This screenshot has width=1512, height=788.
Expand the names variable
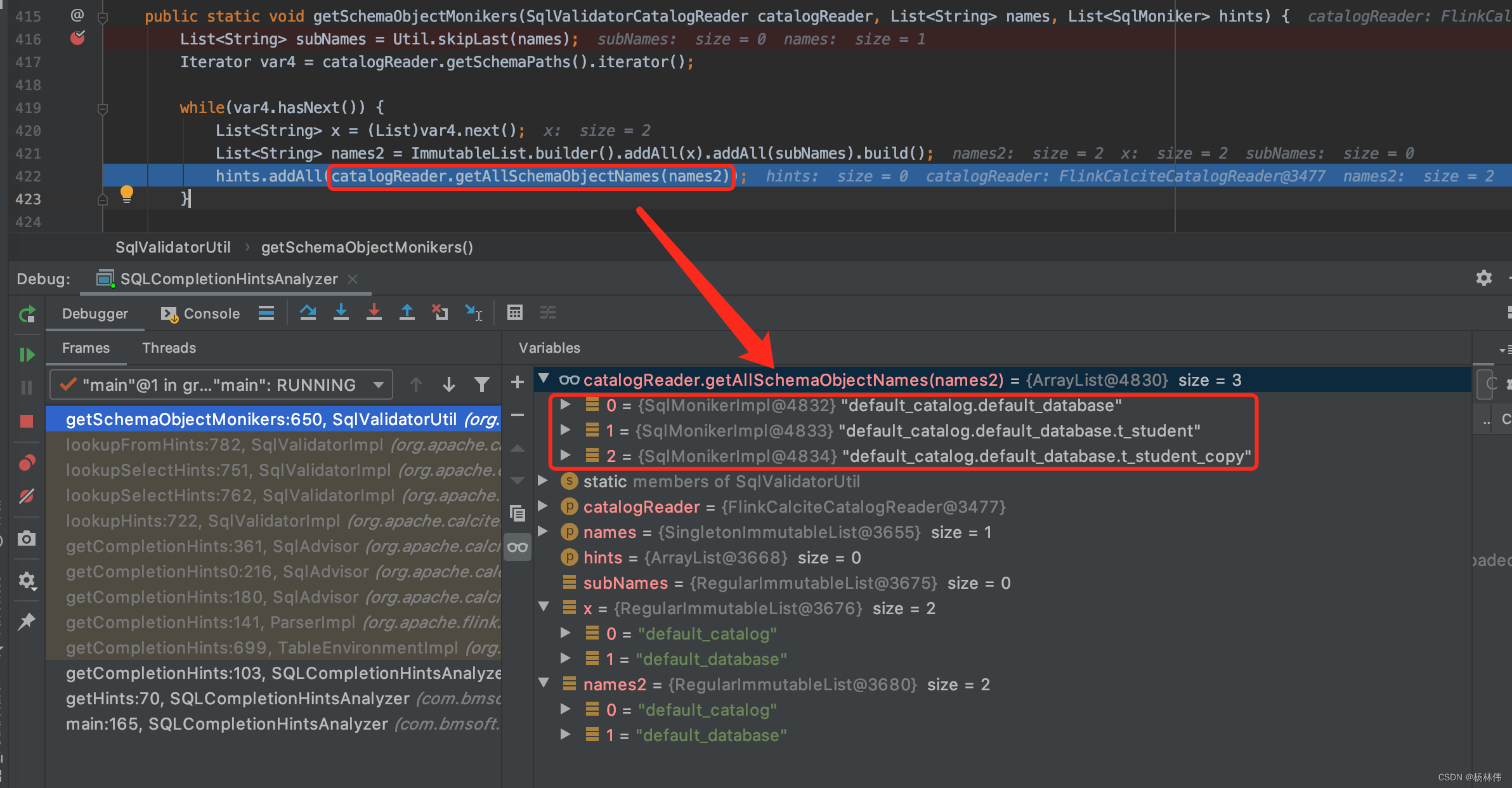pyautogui.click(x=544, y=532)
